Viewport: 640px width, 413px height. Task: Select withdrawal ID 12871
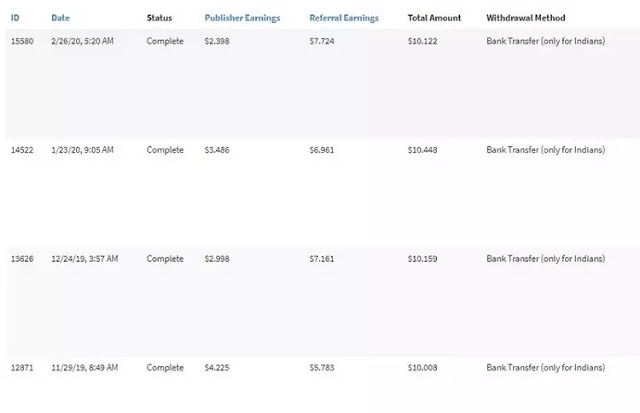(x=22, y=368)
